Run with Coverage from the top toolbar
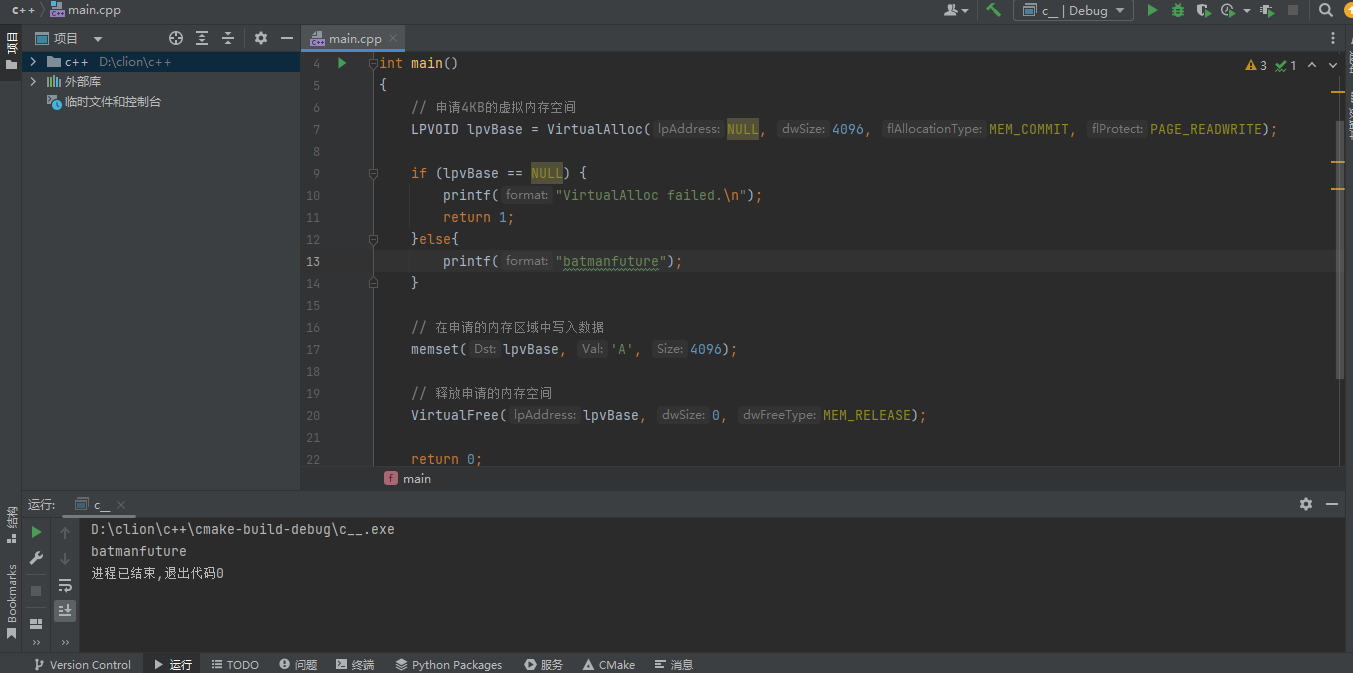This screenshot has height=673, width=1353. coord(1203,10)
